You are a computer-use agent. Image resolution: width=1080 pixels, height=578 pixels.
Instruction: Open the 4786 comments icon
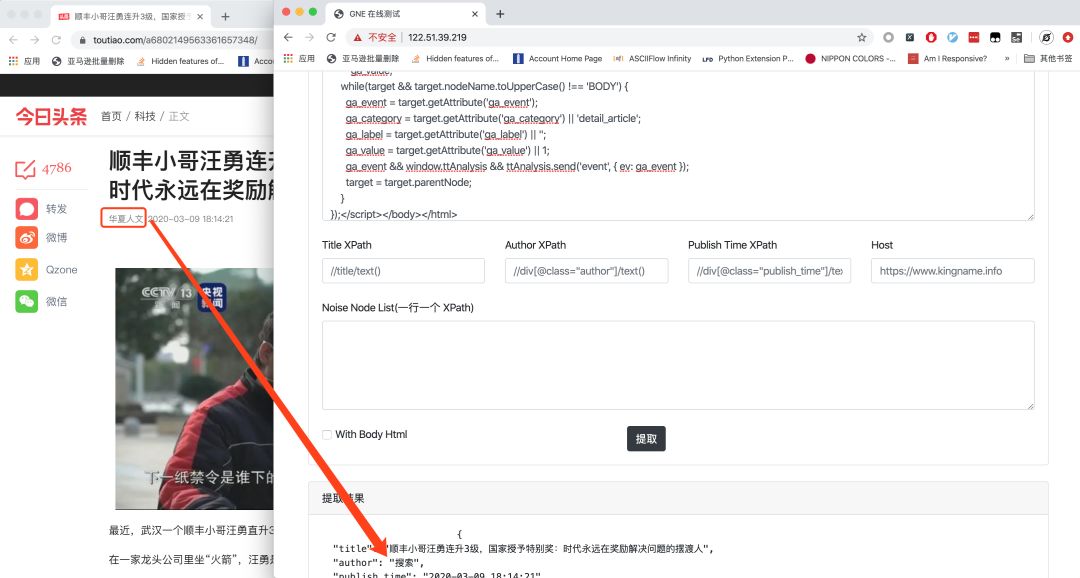point(25,169)
